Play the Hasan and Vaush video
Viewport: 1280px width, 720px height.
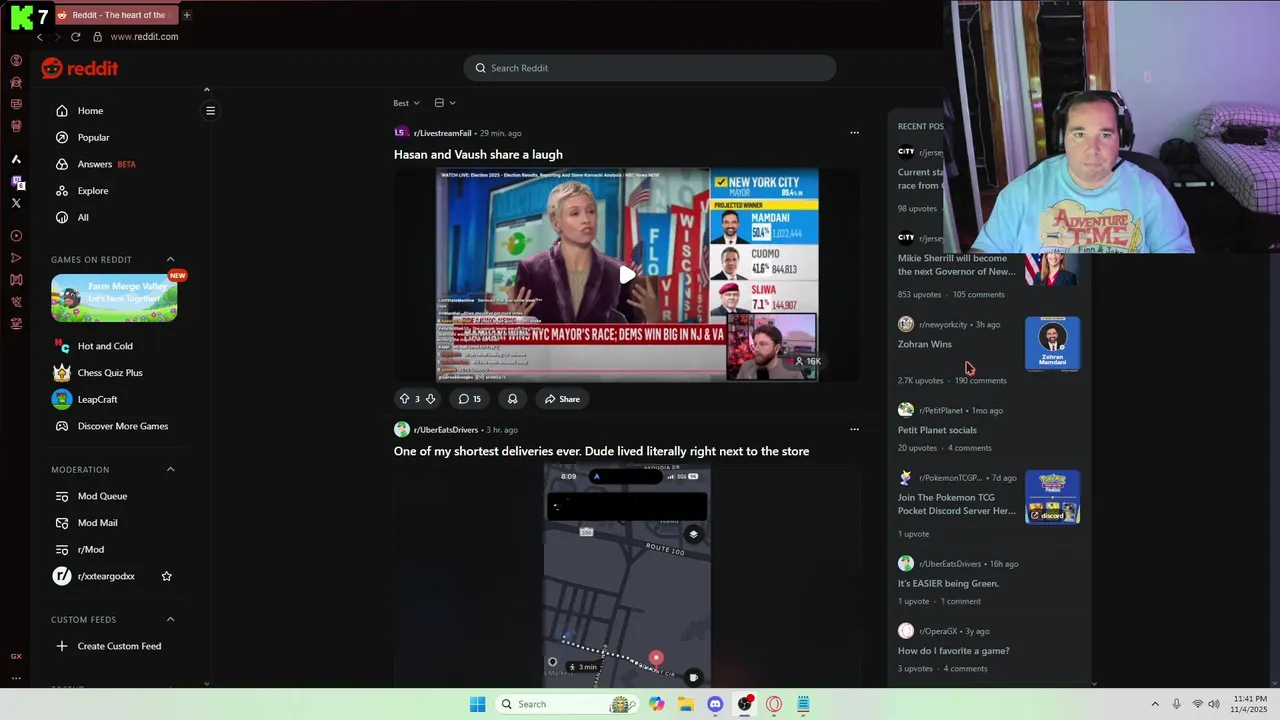click(x=626, y=275)
